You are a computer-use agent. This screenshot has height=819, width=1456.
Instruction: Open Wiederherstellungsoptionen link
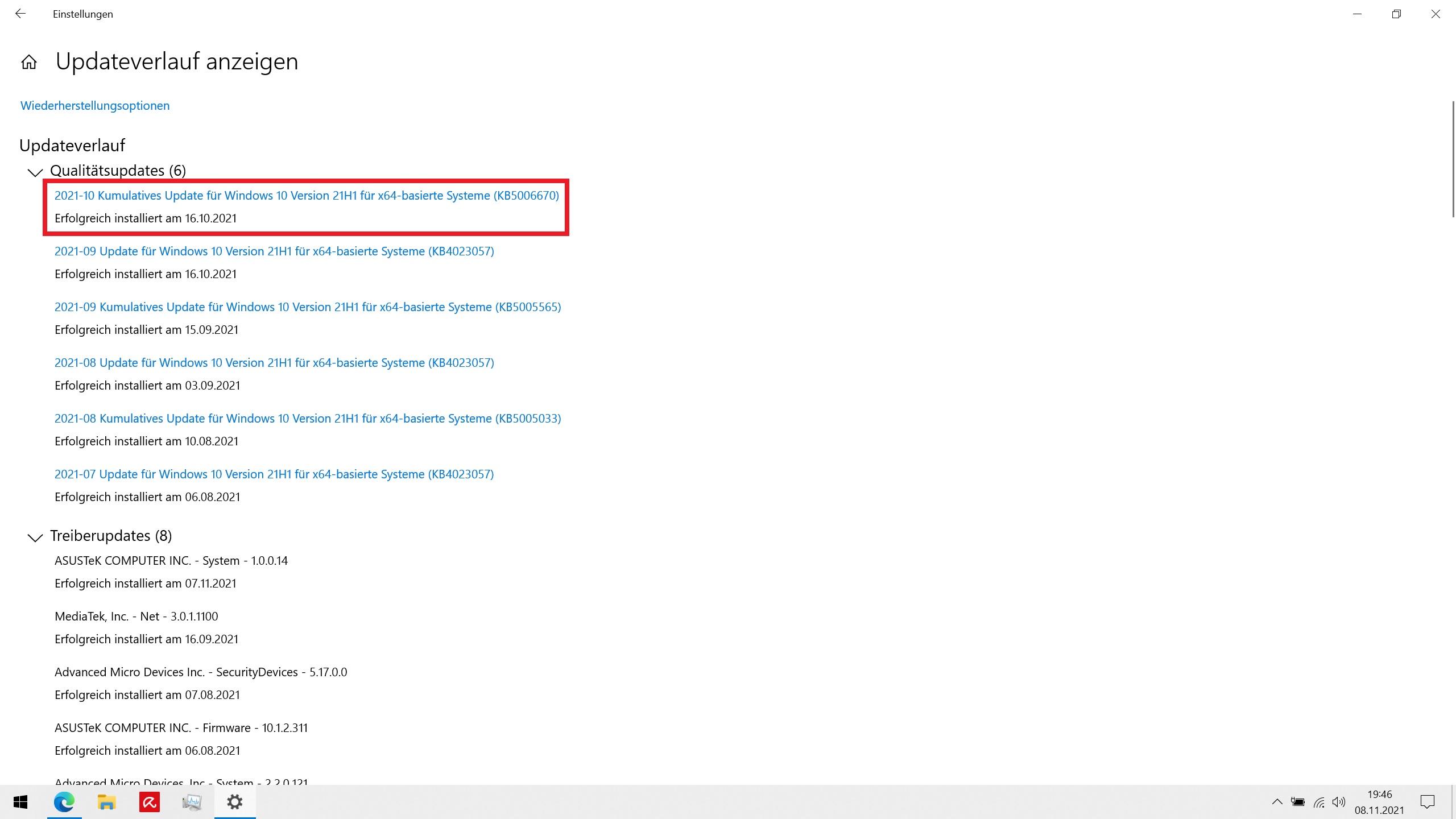(x=95, y=106)
